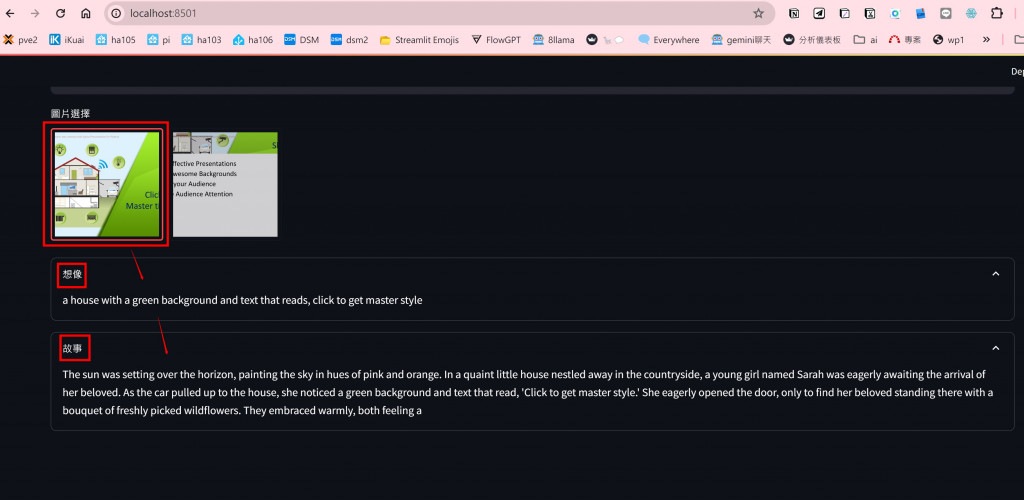Open the iKuai bookmark
The image size is (1024, 500).
point(67,40)
